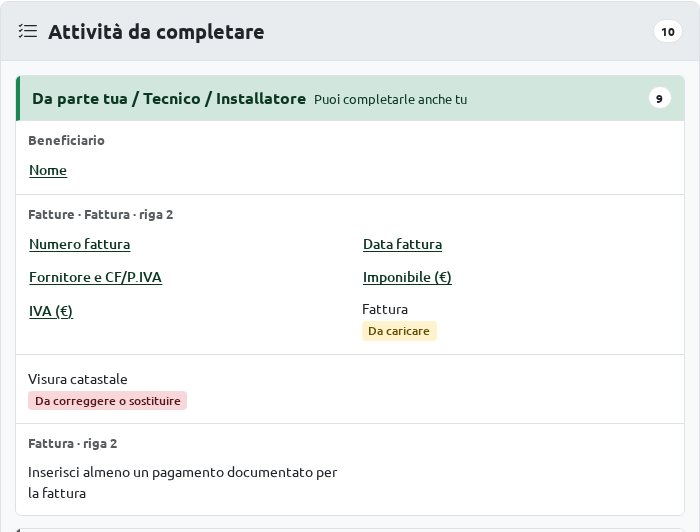Open the Nome link under Beneficiario
The image size is (700, 532).
pos(48,170)
